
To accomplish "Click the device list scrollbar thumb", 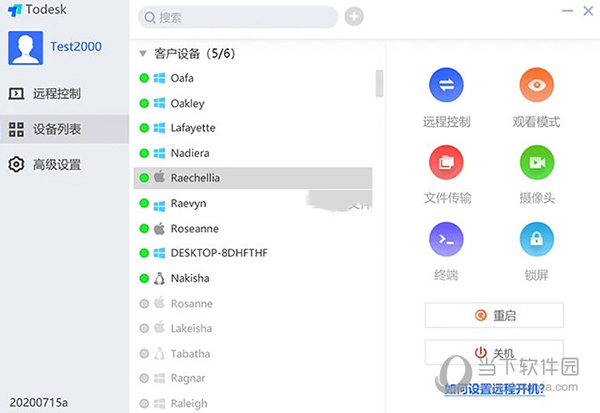I will [379, 83].
